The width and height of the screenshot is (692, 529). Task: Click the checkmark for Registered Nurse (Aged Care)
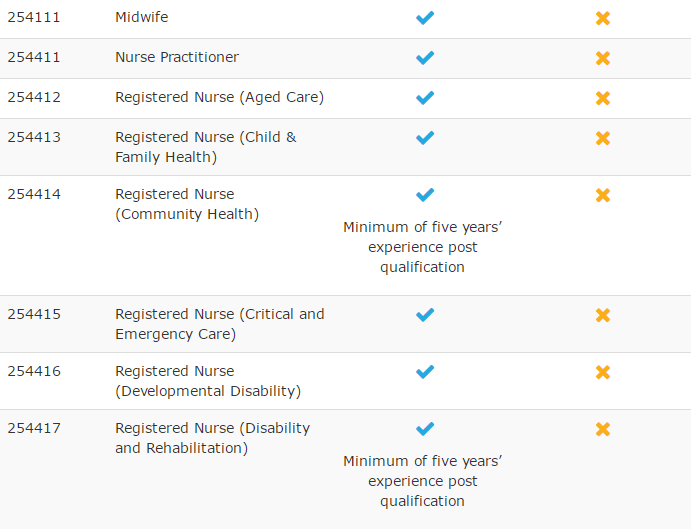coord(425,98)
